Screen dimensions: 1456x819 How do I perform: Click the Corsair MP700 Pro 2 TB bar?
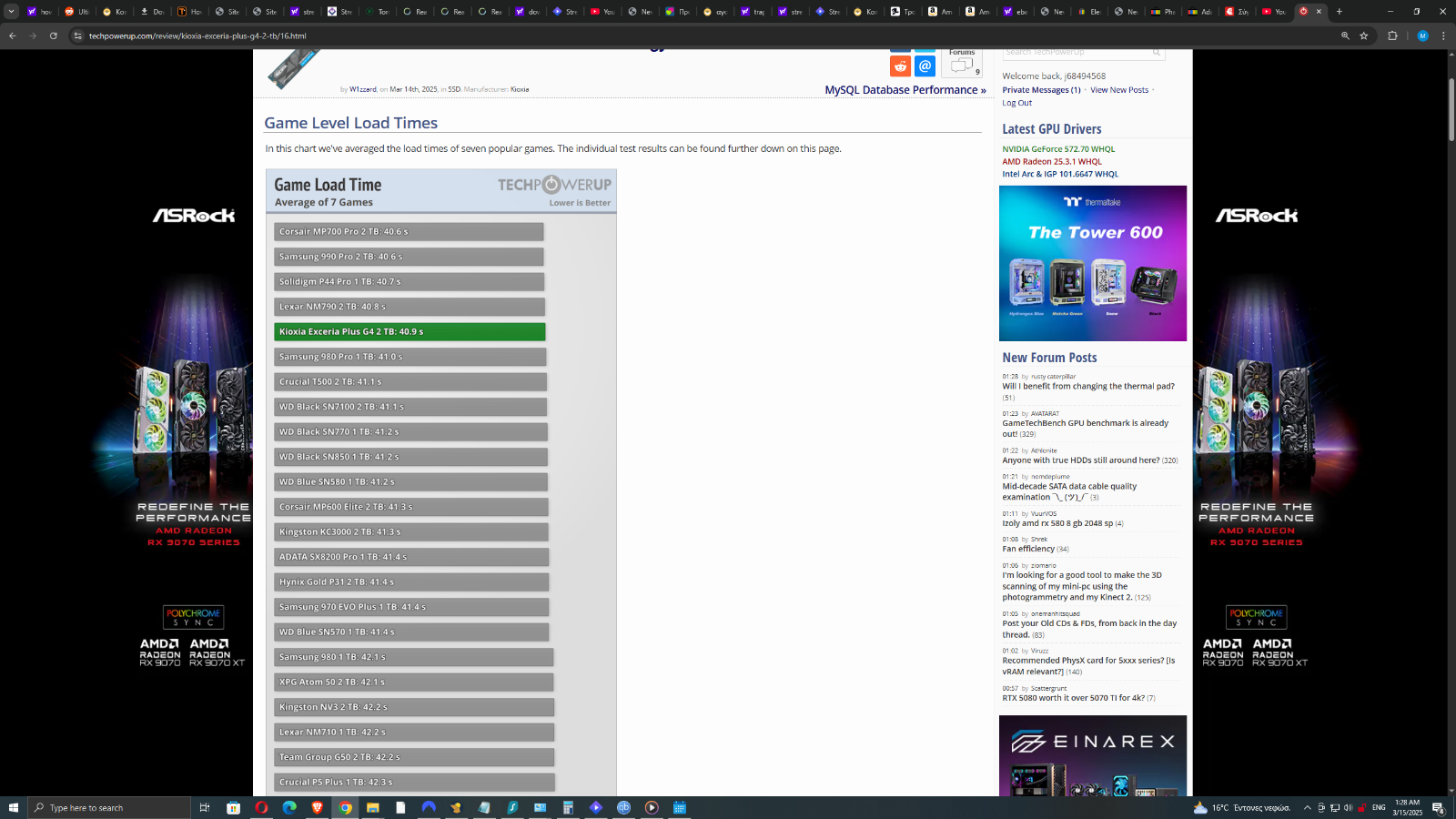pyautogui.click(x=409, y=232)
